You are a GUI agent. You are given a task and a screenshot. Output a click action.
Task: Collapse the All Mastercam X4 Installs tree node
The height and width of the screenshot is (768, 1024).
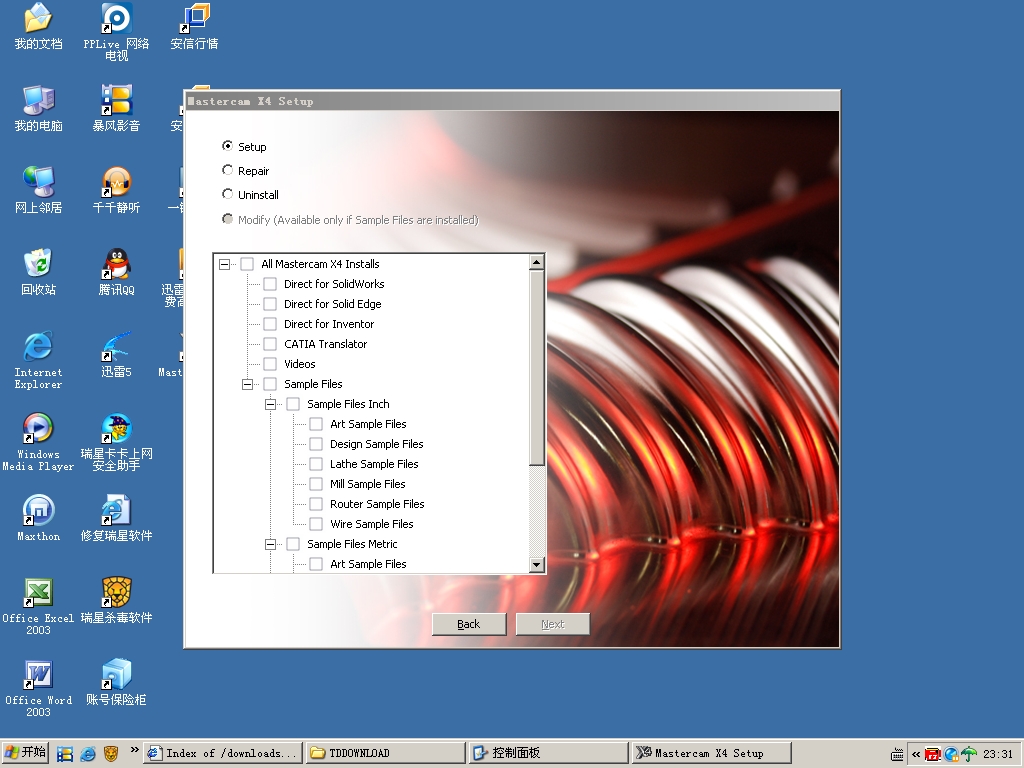[x=225, y=264]
